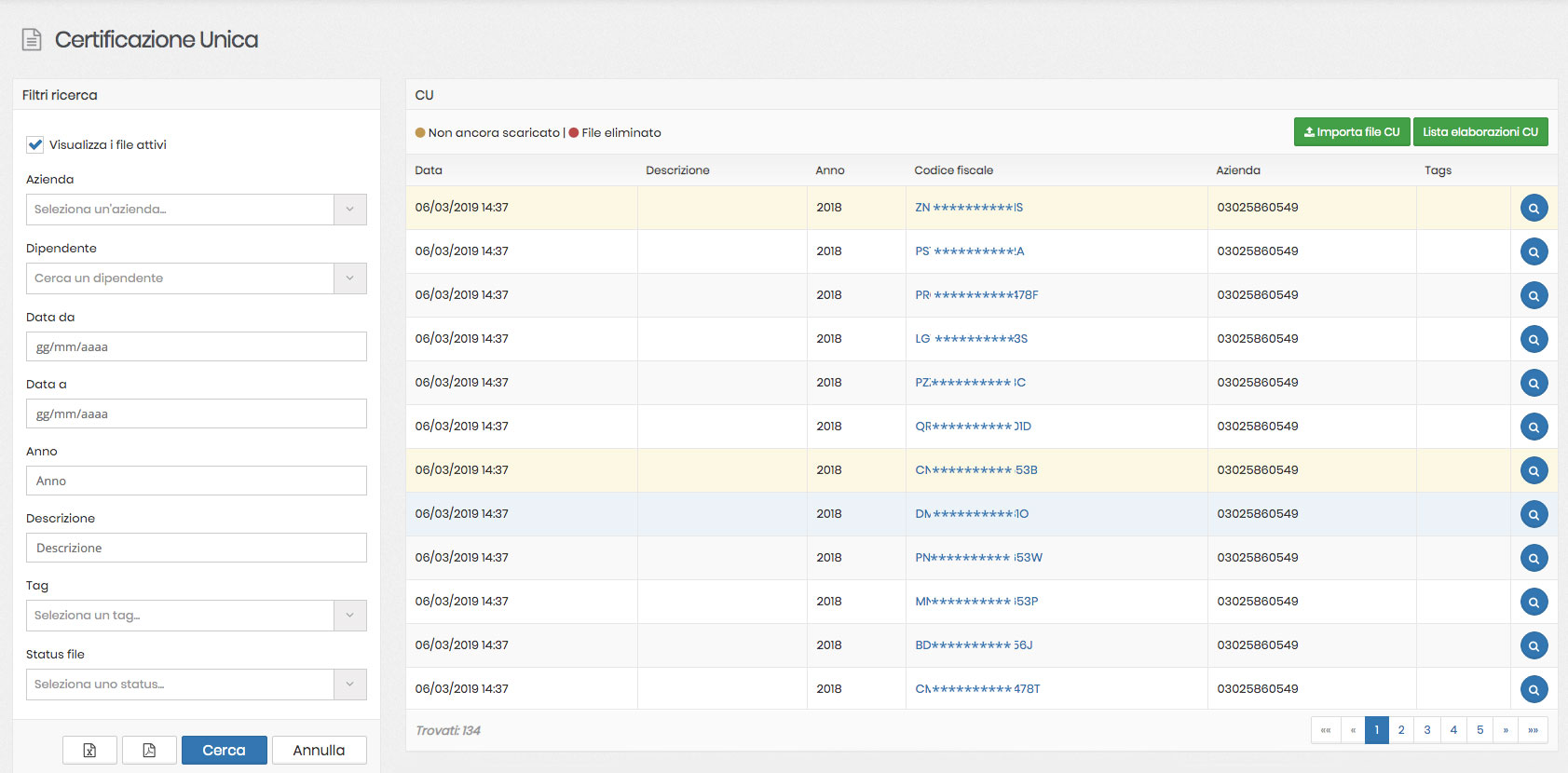This screenshot has height=773, width=1568.
Task: Open the Tag selection dropdown
Action: pyautogui.click(x=349, y=616)
